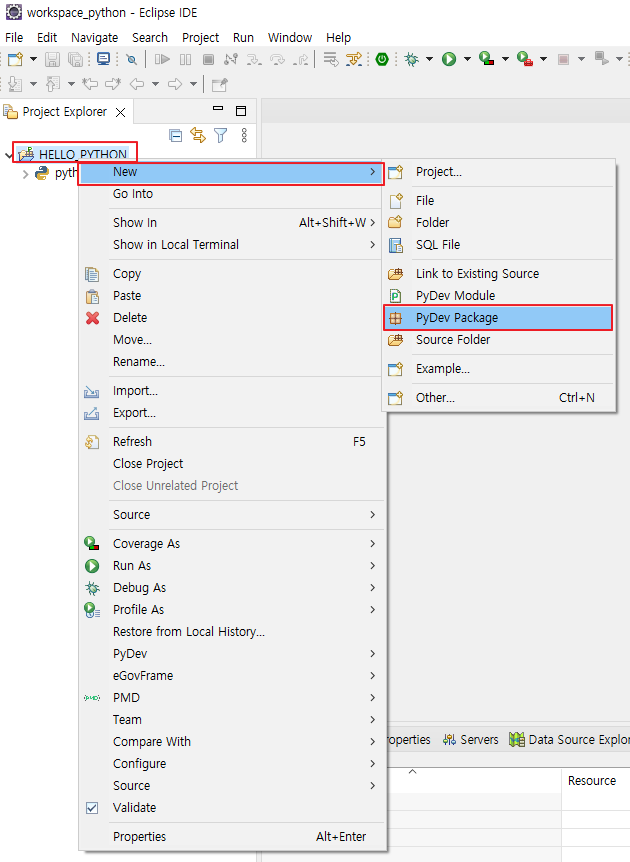The height and width of the screenshot is (862, 630).
Task: Click the Resume debug toolbar icon
Action: 162,59
